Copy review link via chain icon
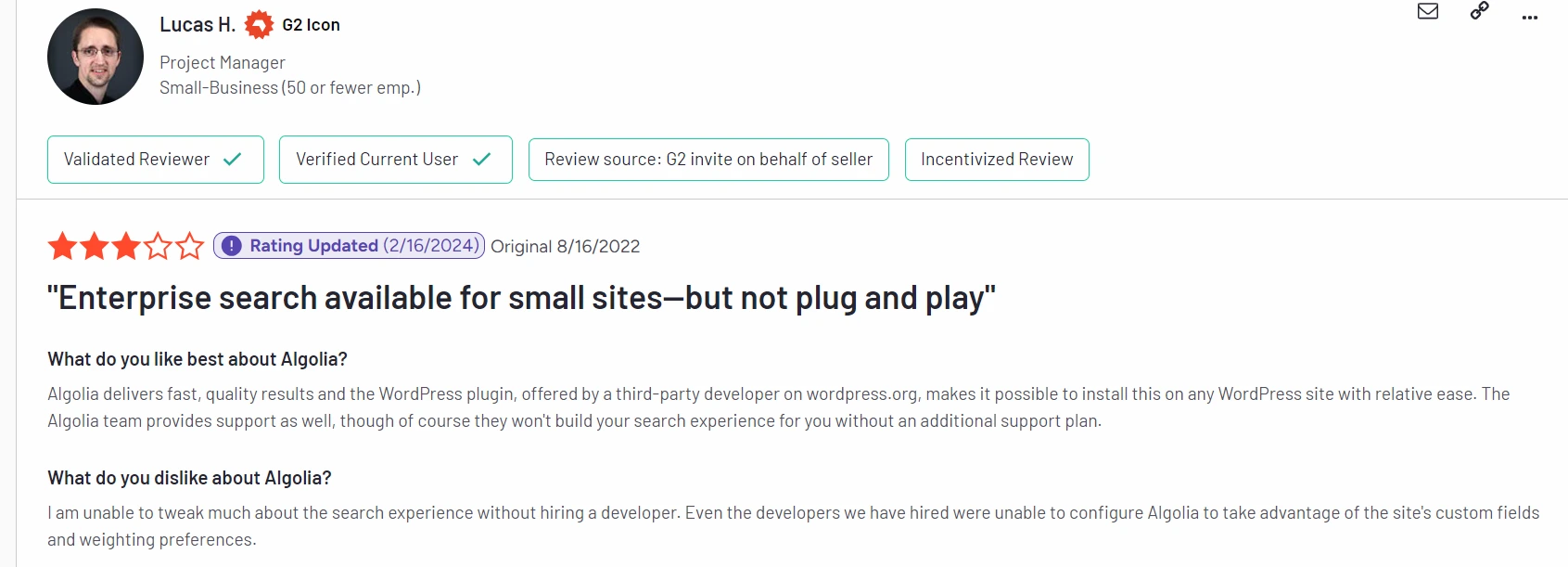The height and width of the screenshot is (567, 1568). (x=1480, y=11)
